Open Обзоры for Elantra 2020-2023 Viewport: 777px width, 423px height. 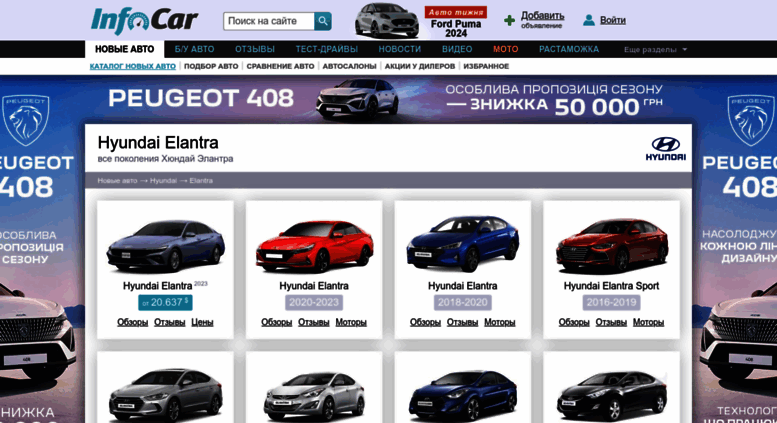coord(277,322)
